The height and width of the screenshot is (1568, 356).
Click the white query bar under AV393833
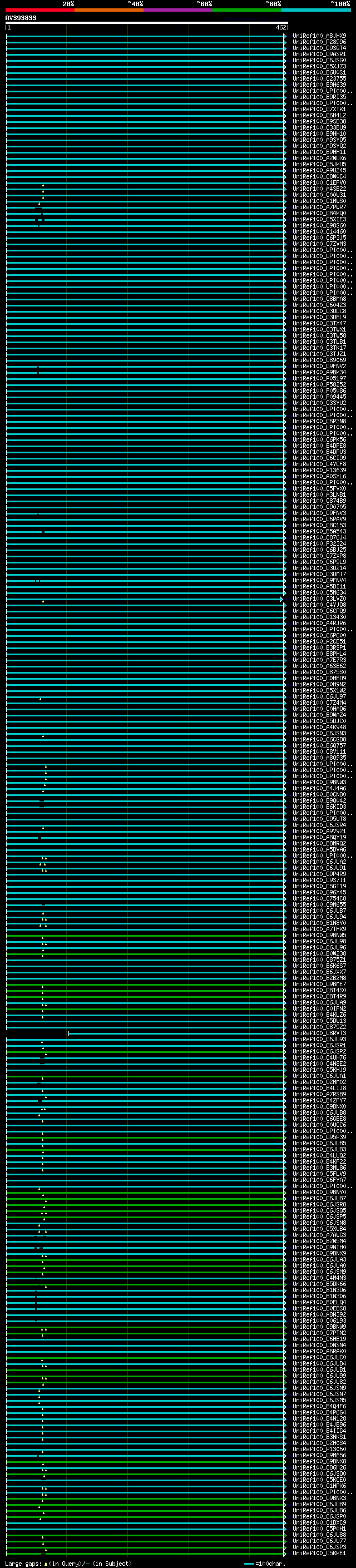pyautogui.click(x=147, y=22)
